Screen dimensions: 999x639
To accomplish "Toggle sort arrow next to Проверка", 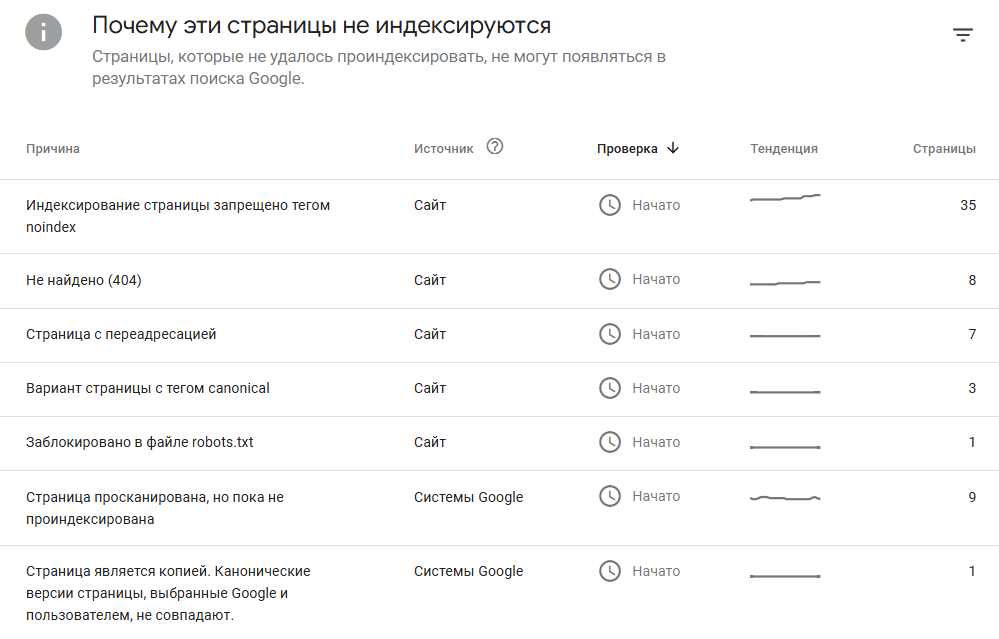I will (x=673, y=148).
